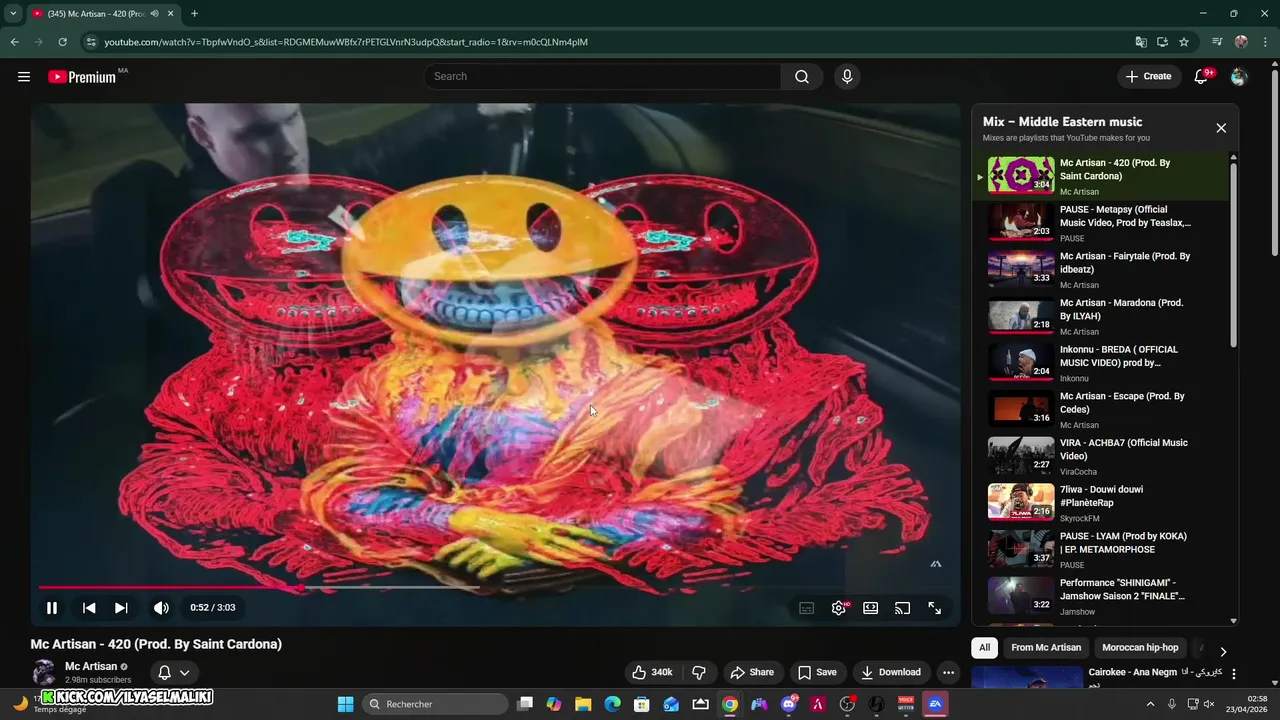
Task: Play PAUSE - Metapsy from the mix
Action: click(1100, 223)
